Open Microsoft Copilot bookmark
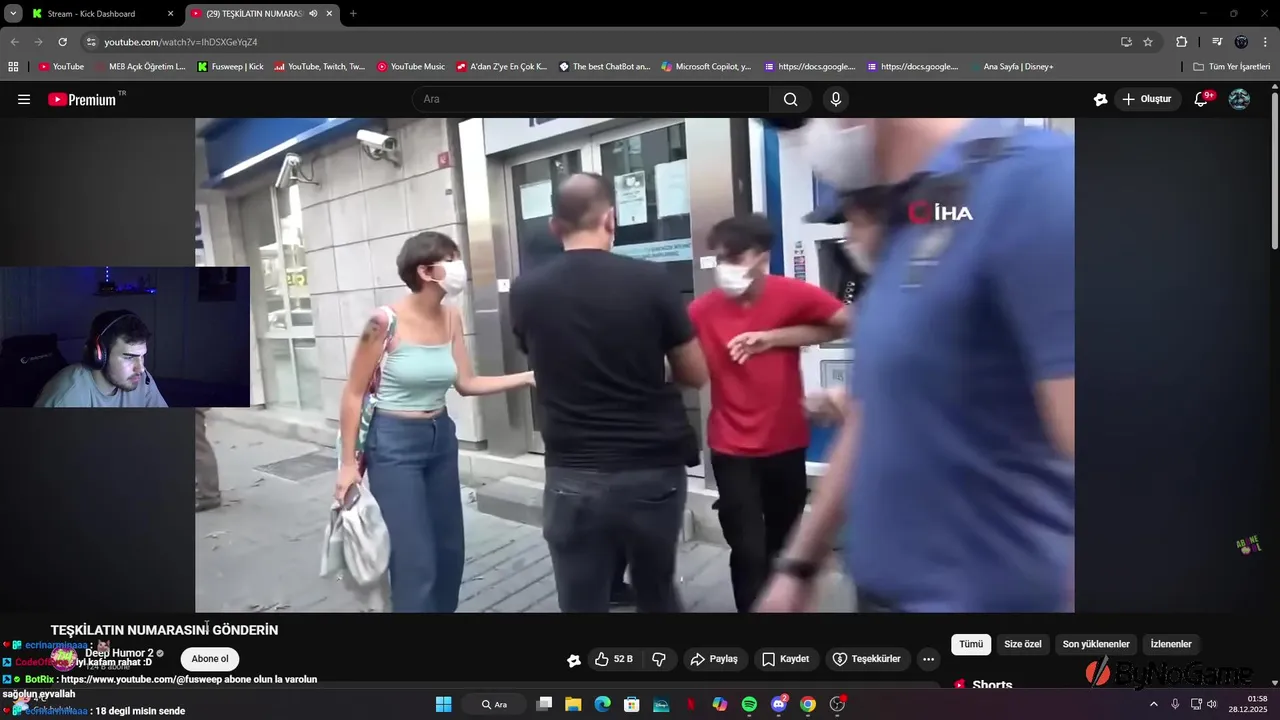1280x720 pixels. (705, 66)
